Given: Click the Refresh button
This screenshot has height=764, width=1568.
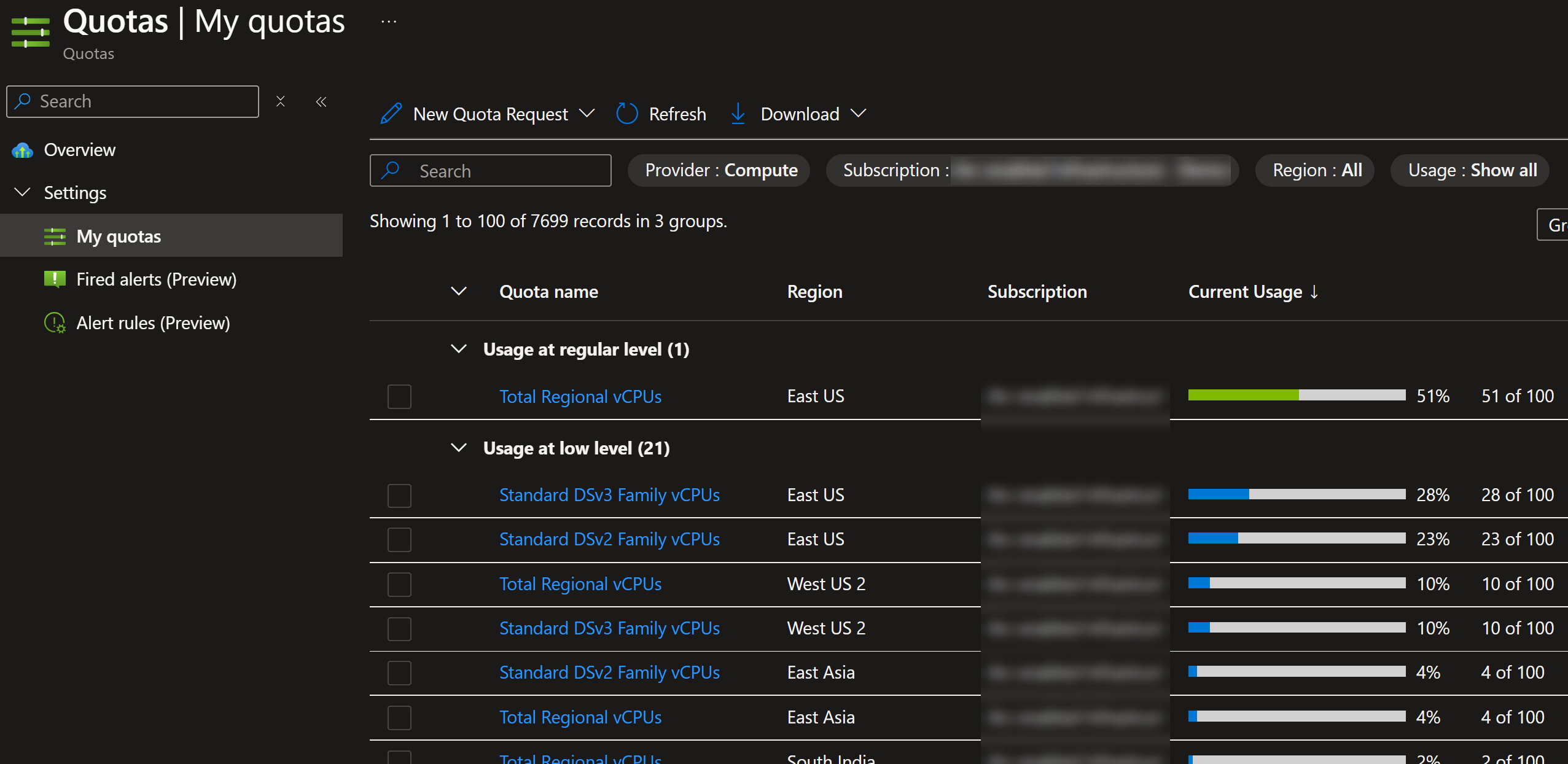Looking at the screenshot, I should (x=661, y=114).
